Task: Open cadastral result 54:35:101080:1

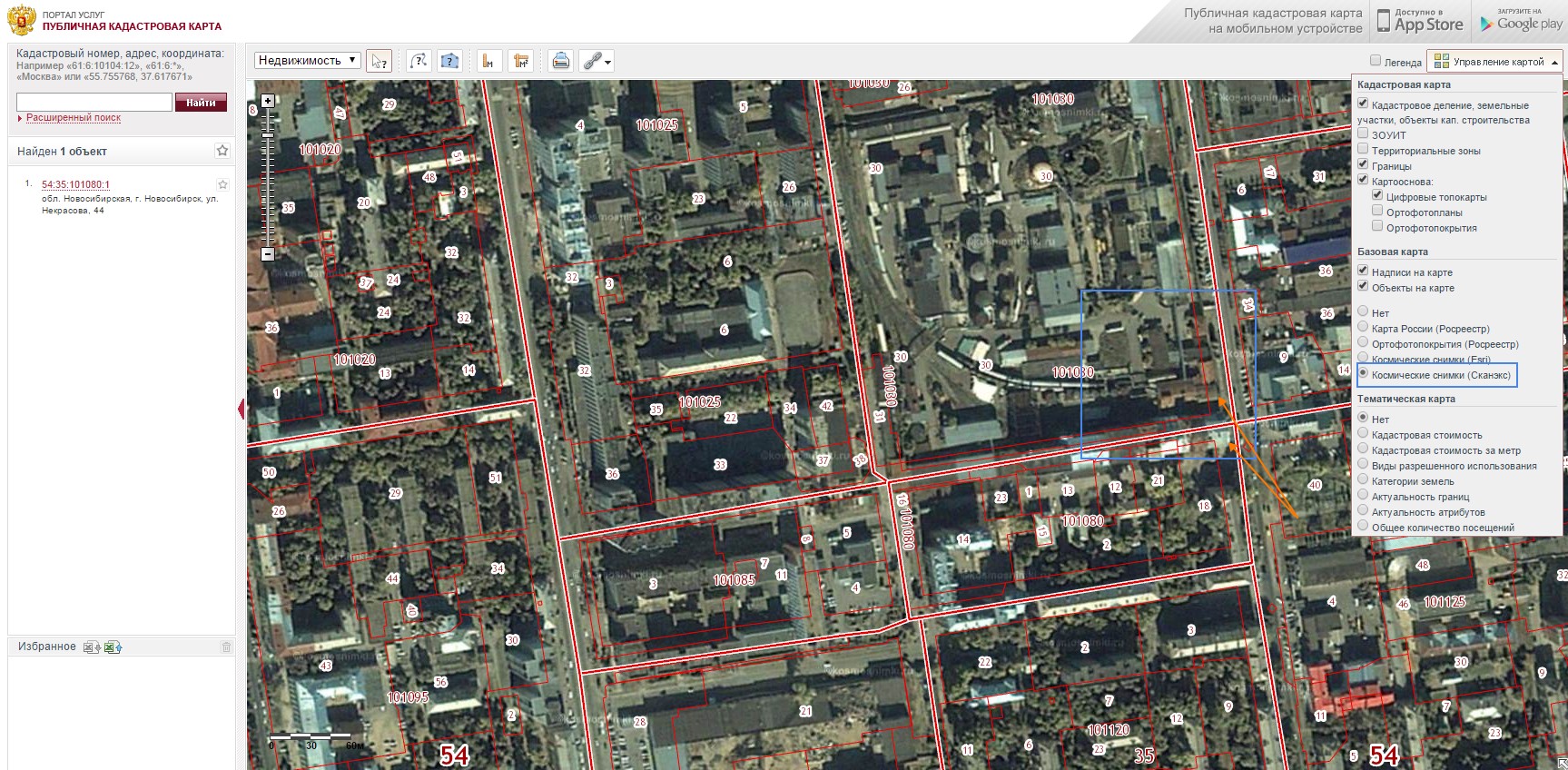Action: pyautogui.click(x=75, y=184)
